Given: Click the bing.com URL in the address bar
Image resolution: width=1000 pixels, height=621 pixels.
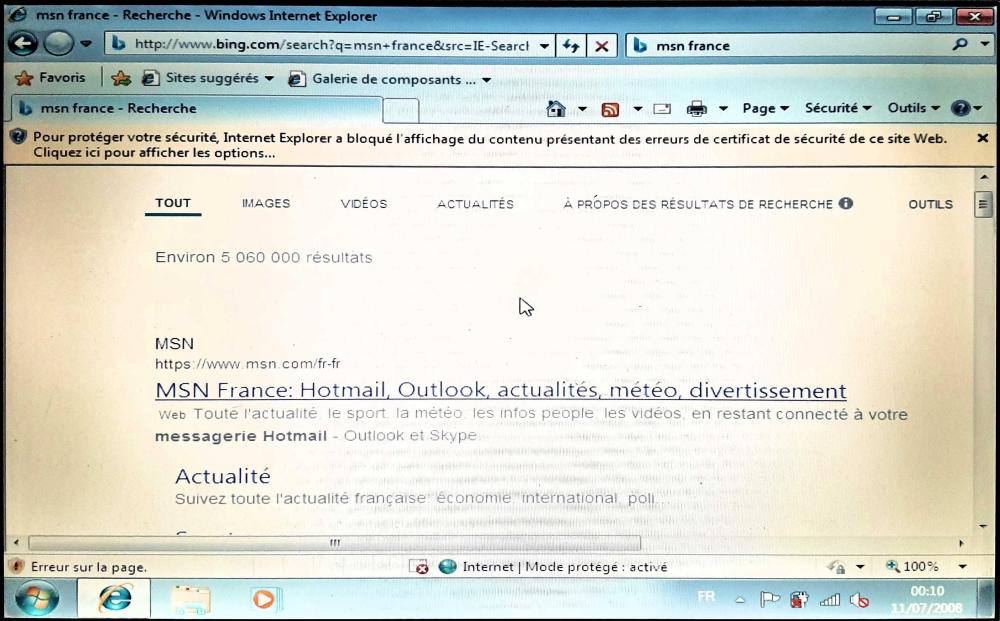Looking at the screenshot, I should [x=332, y=45].
